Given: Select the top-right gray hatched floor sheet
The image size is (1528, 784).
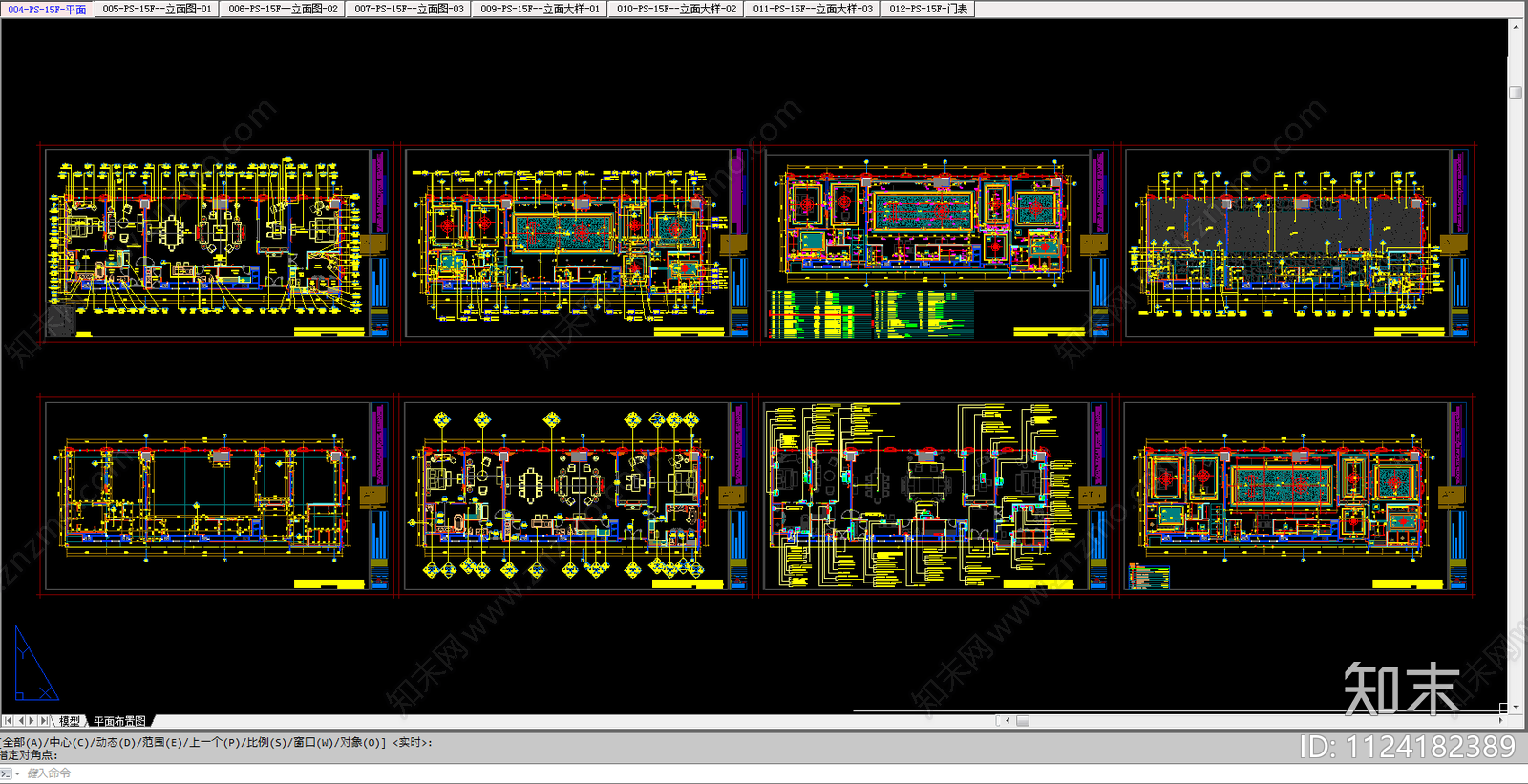Looking at the screenshot, I should click(x=1298, y=244).
